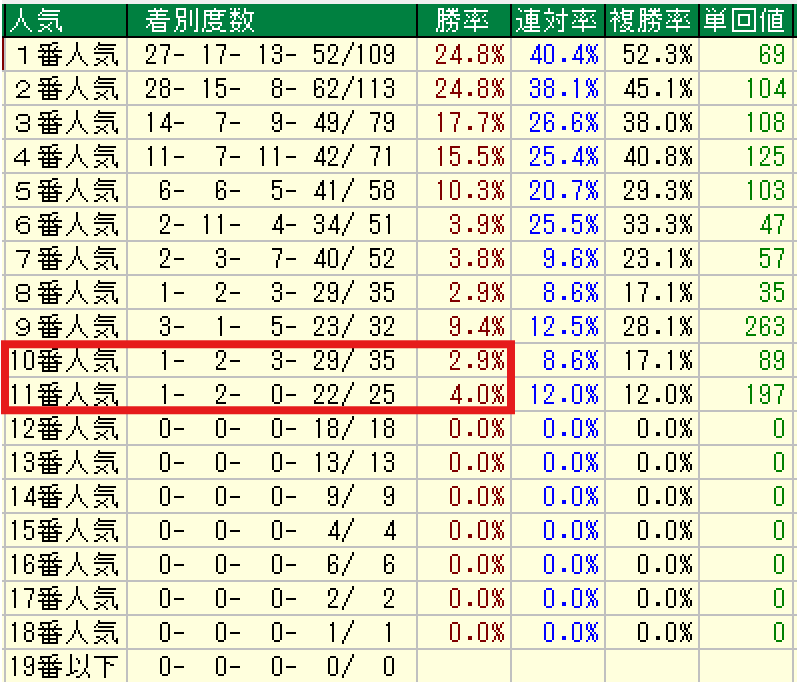Viewport: 797px width, 682px height.
Task: Click the 複勝率 column header
Action: pos(652,21)
